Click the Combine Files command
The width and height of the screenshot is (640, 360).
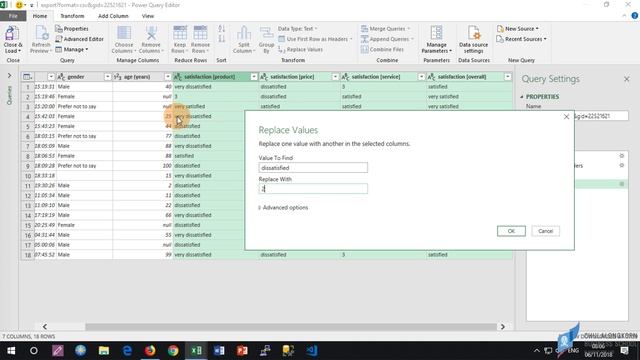[x=382, y=49]
